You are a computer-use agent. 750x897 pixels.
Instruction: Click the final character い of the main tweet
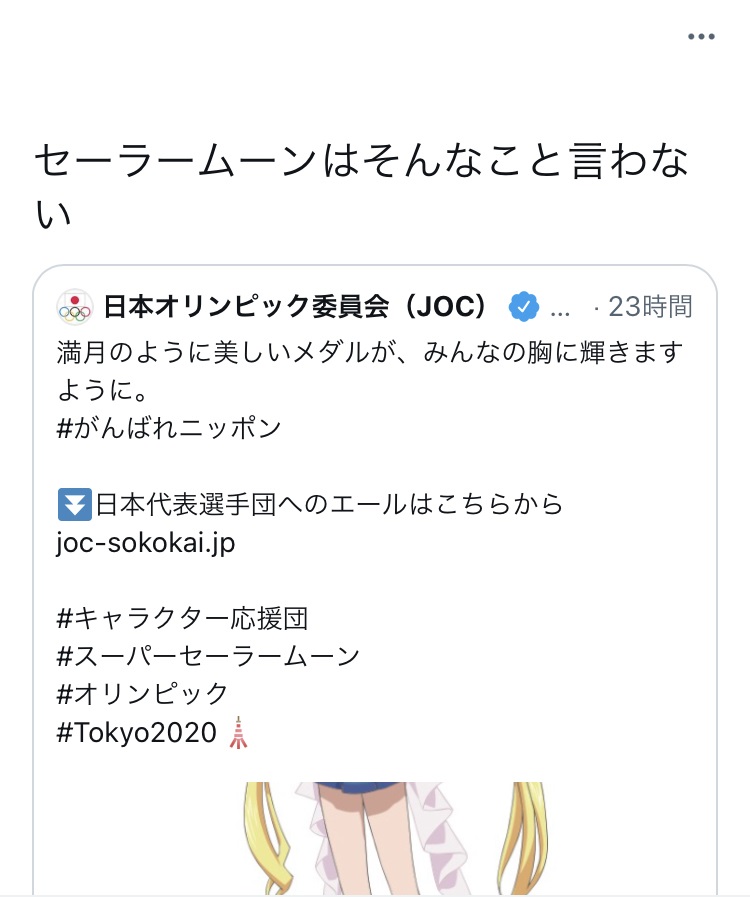[x=53, y=215]
